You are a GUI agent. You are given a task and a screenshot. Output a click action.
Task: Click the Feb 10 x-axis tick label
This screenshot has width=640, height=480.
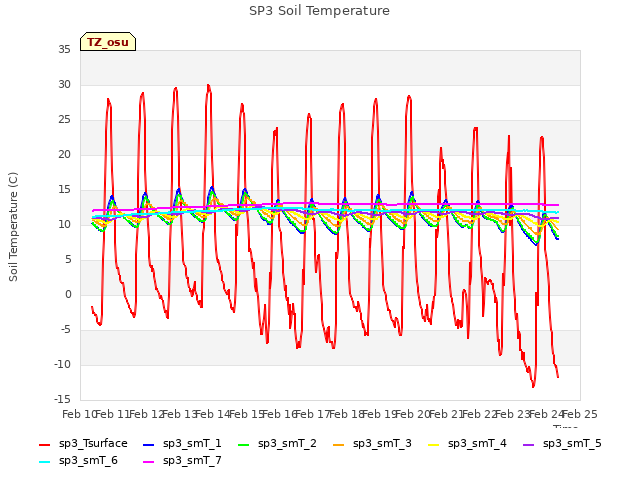79,415
